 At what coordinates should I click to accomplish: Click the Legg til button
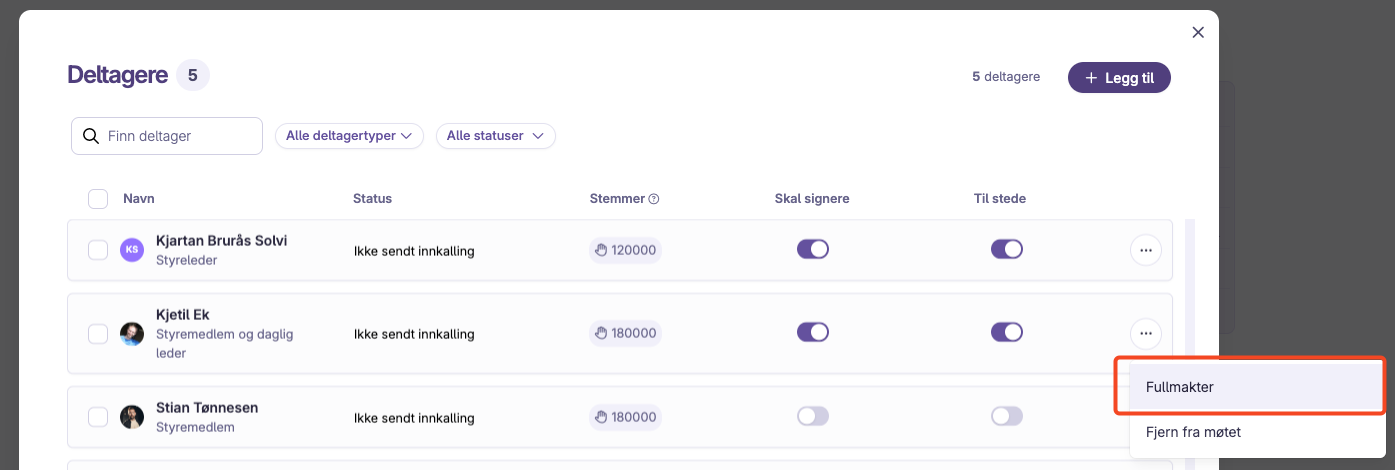1119,78
